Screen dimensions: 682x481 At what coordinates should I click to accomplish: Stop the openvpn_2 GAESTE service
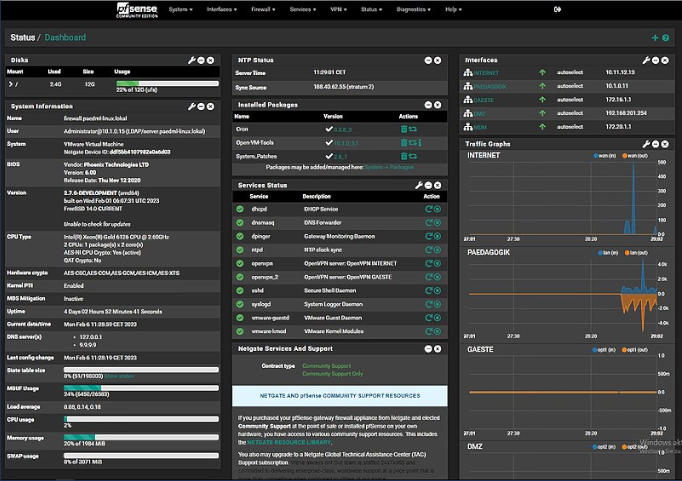(x=437, y=277)
